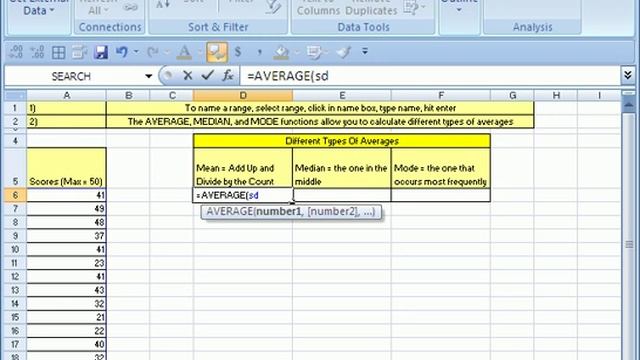The image size is (640, 360).
Task: Click cell A17 containing 40
Action: coord(67,344)
